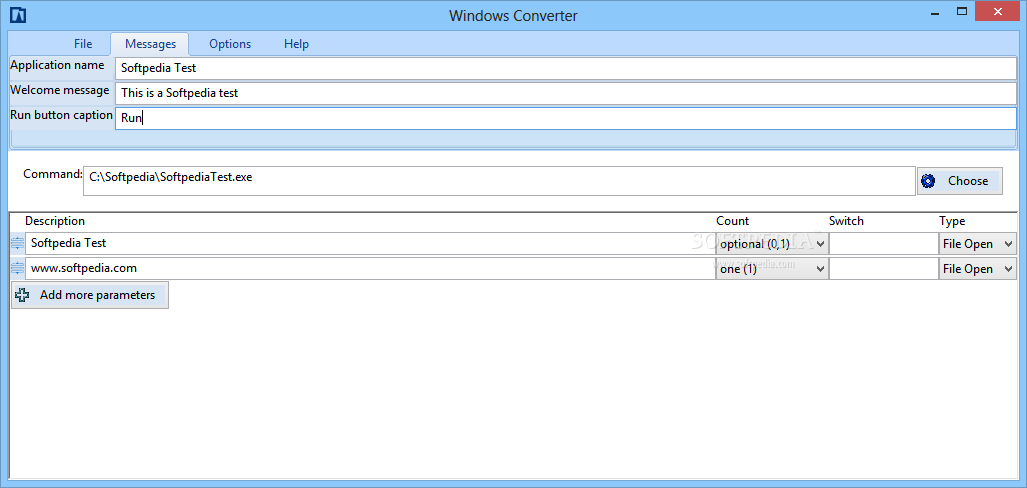Viewport: 1027px width, 488px height.
Task: Click the Description column header
Action: 55,221
